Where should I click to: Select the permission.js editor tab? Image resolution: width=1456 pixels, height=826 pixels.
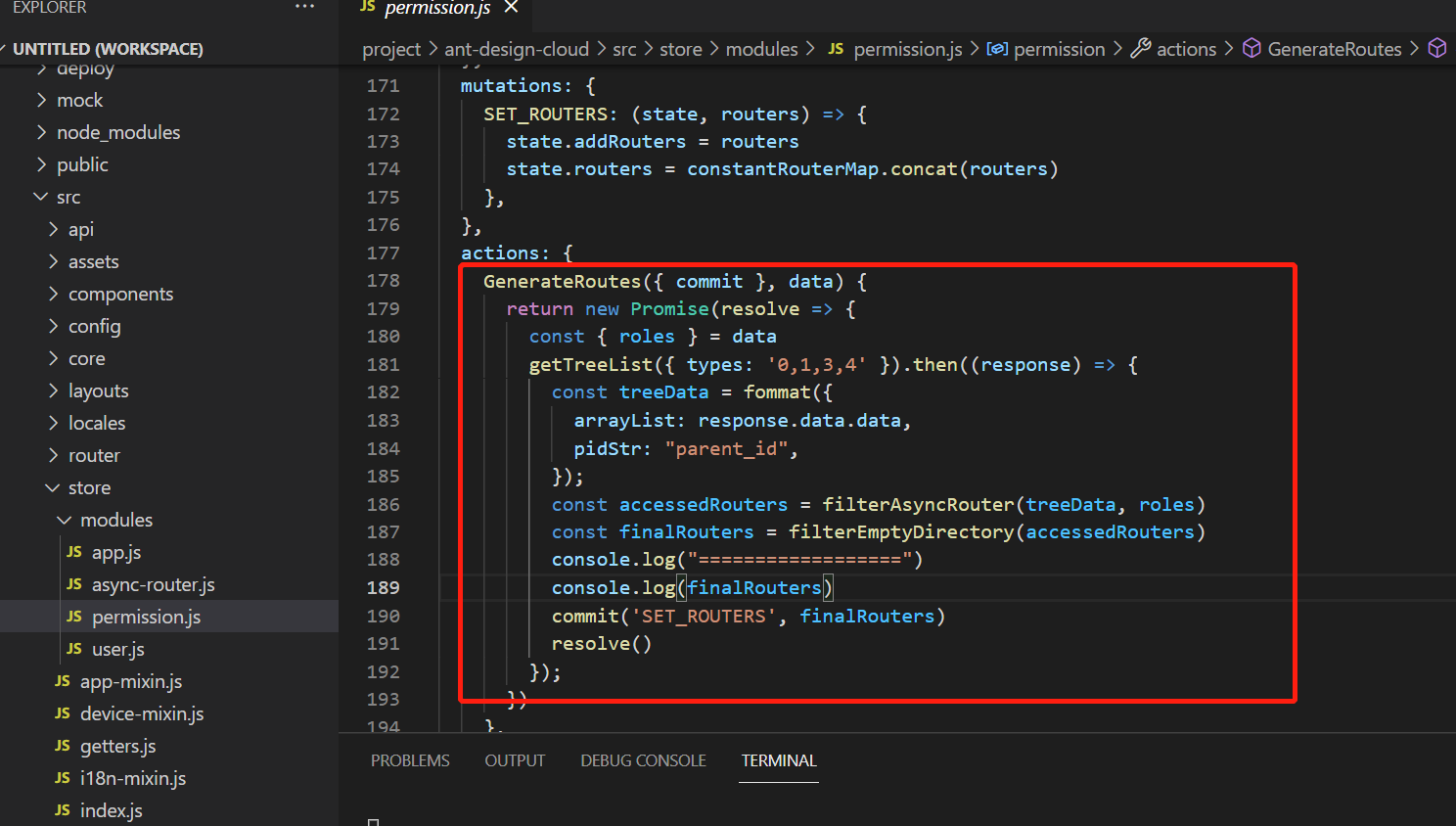pos(437,8)
